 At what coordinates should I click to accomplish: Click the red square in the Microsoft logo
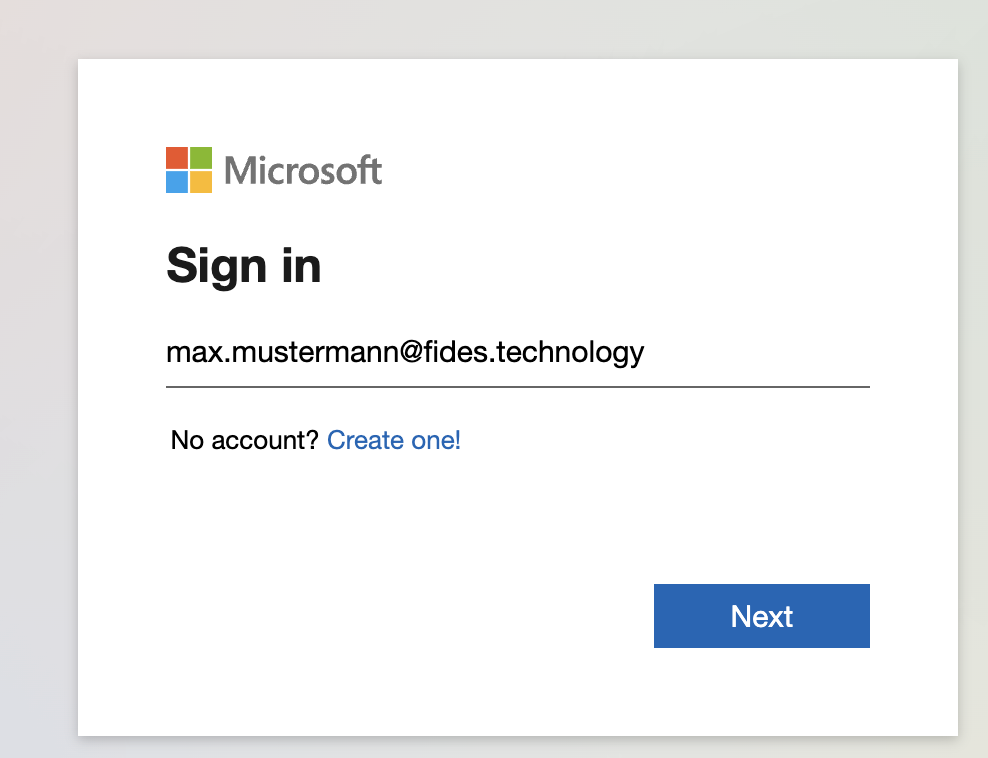177,158
